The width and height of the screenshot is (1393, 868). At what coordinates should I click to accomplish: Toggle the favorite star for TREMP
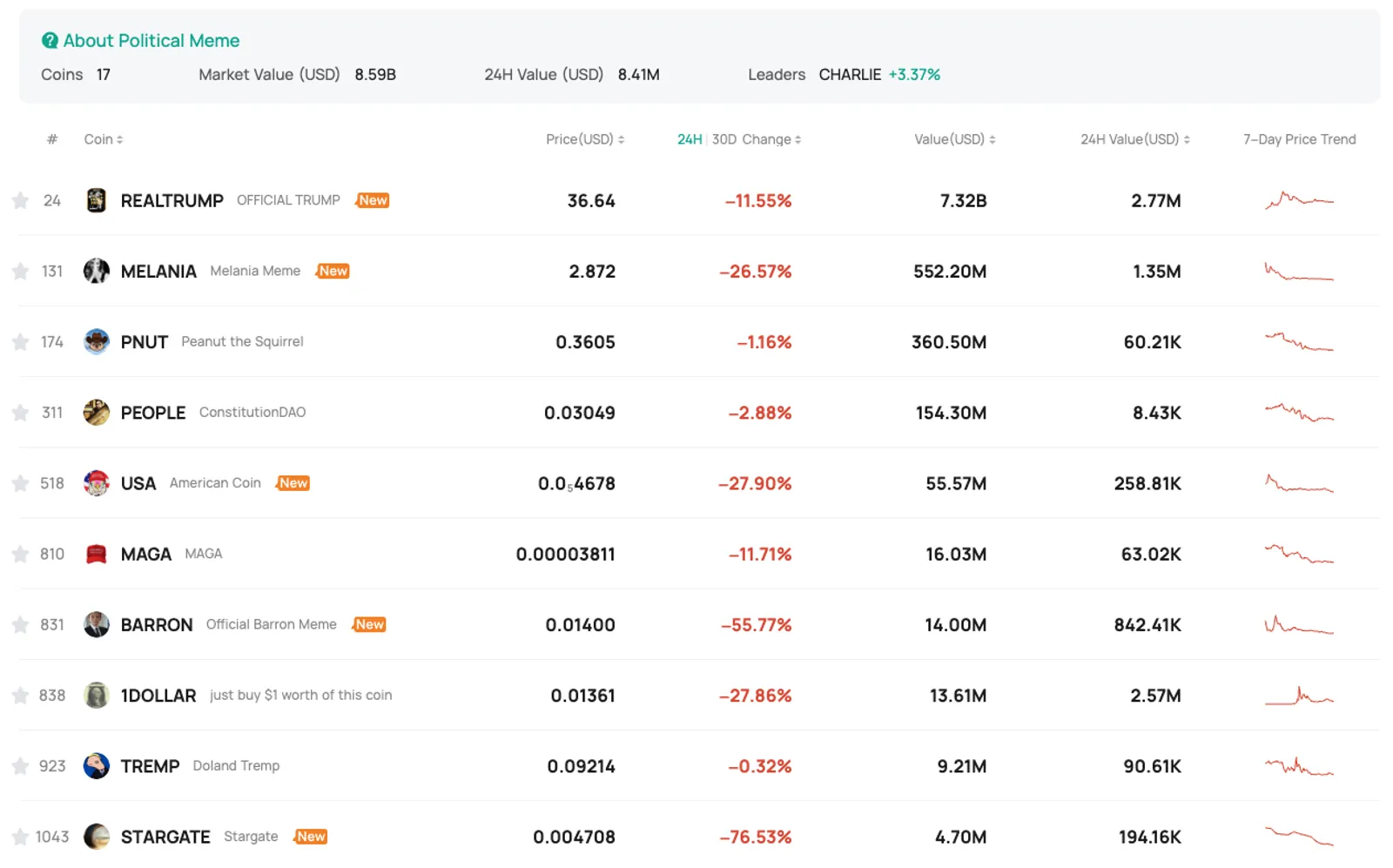pos(20,766)
